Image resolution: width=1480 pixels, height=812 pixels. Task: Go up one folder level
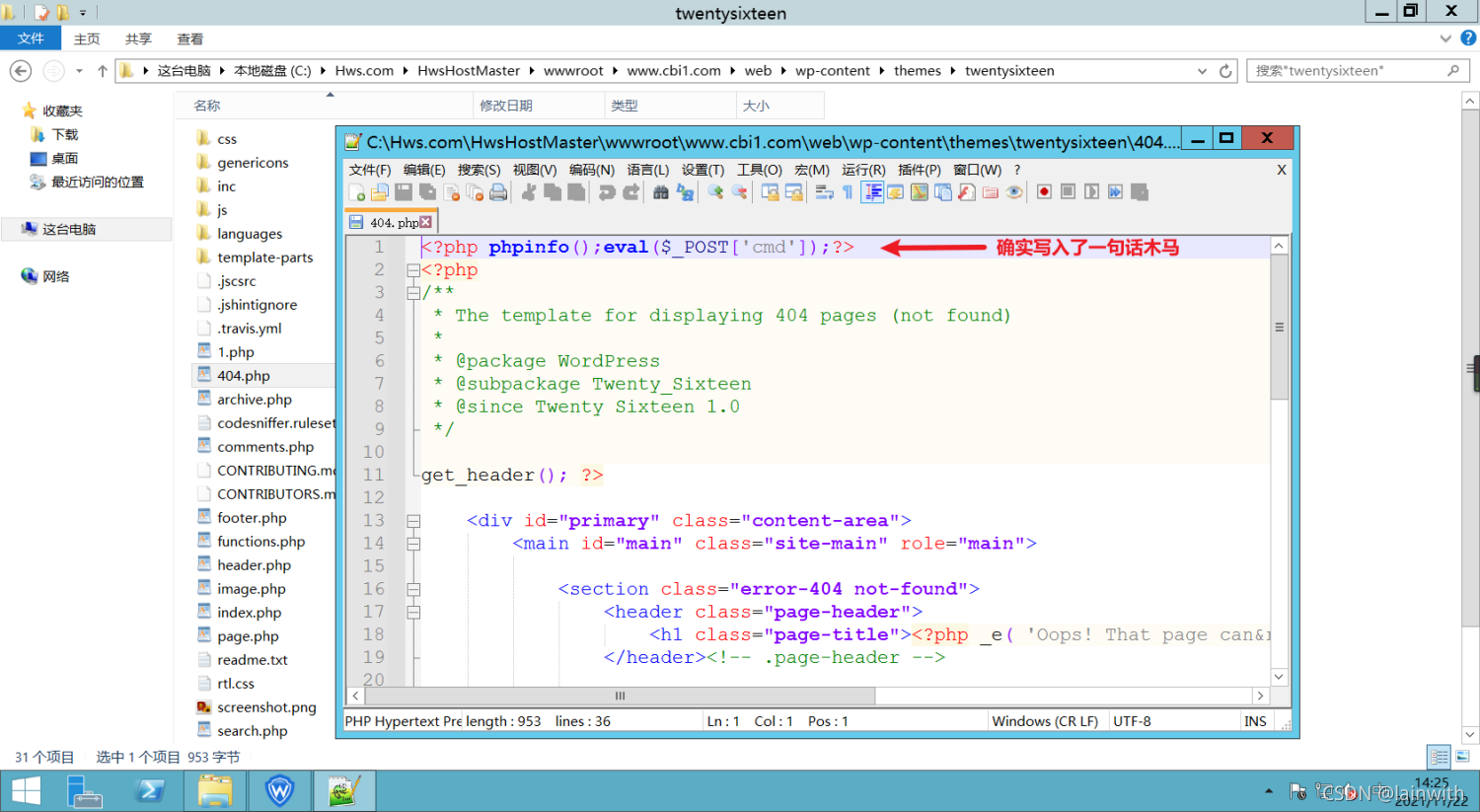click(103, 71)
